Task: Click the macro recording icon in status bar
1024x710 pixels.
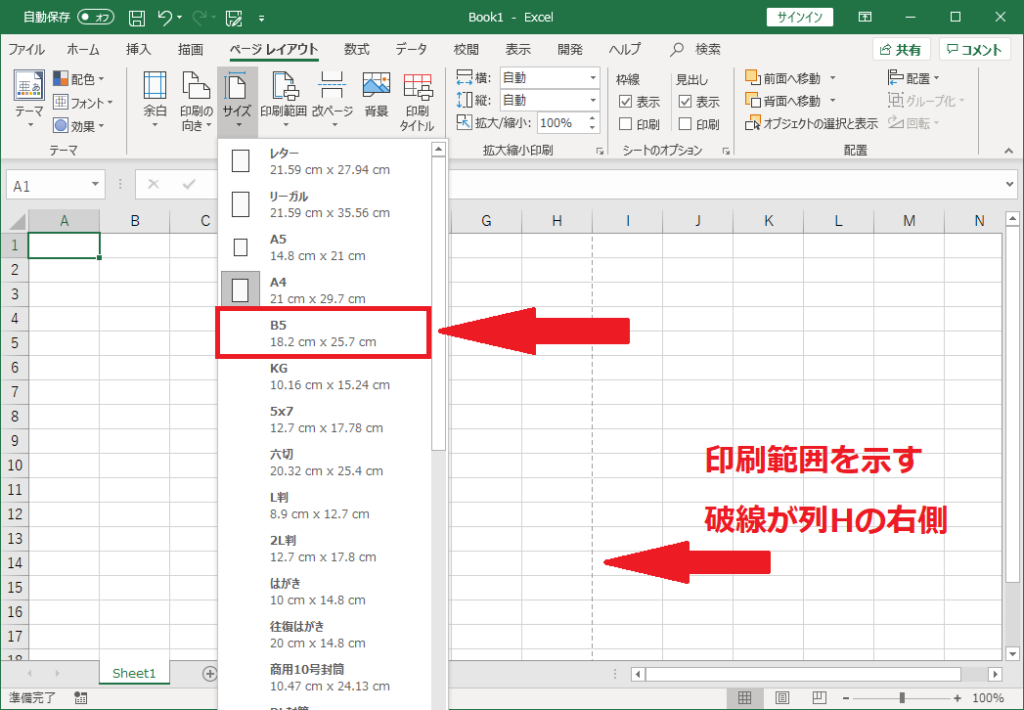Action: click(80, 698)
